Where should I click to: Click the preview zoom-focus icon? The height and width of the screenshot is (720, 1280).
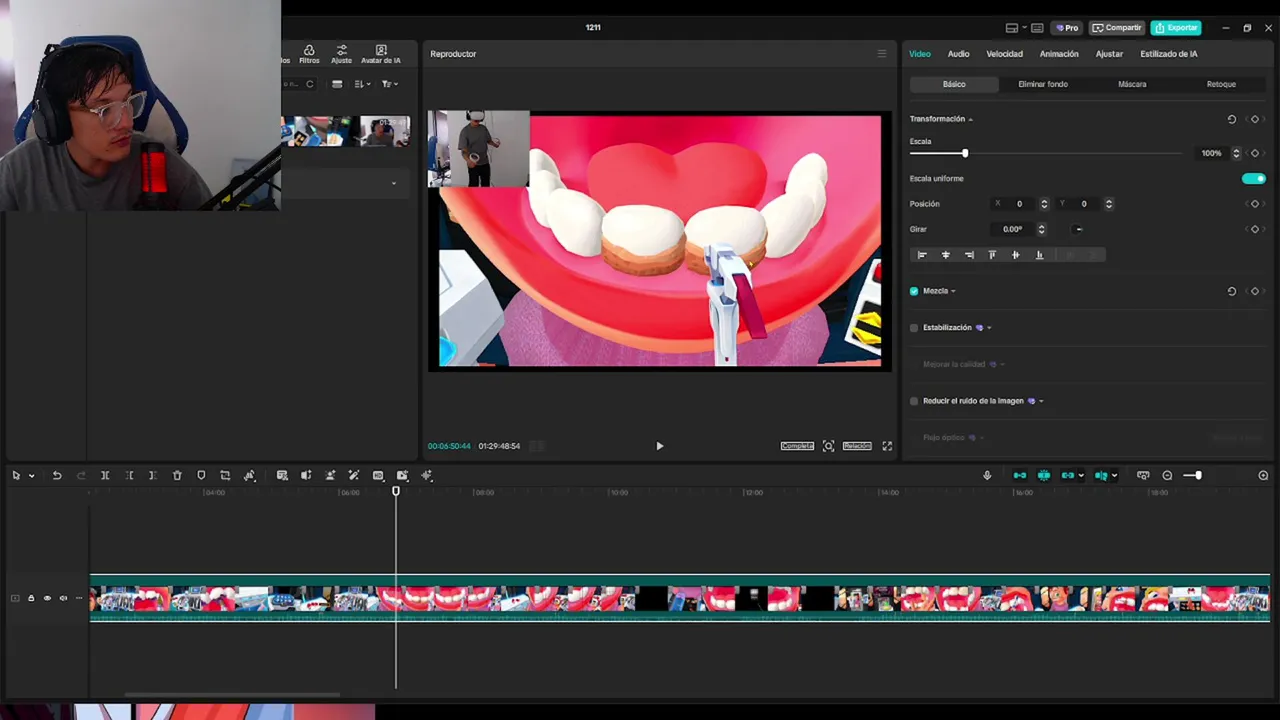click(828, 446)
